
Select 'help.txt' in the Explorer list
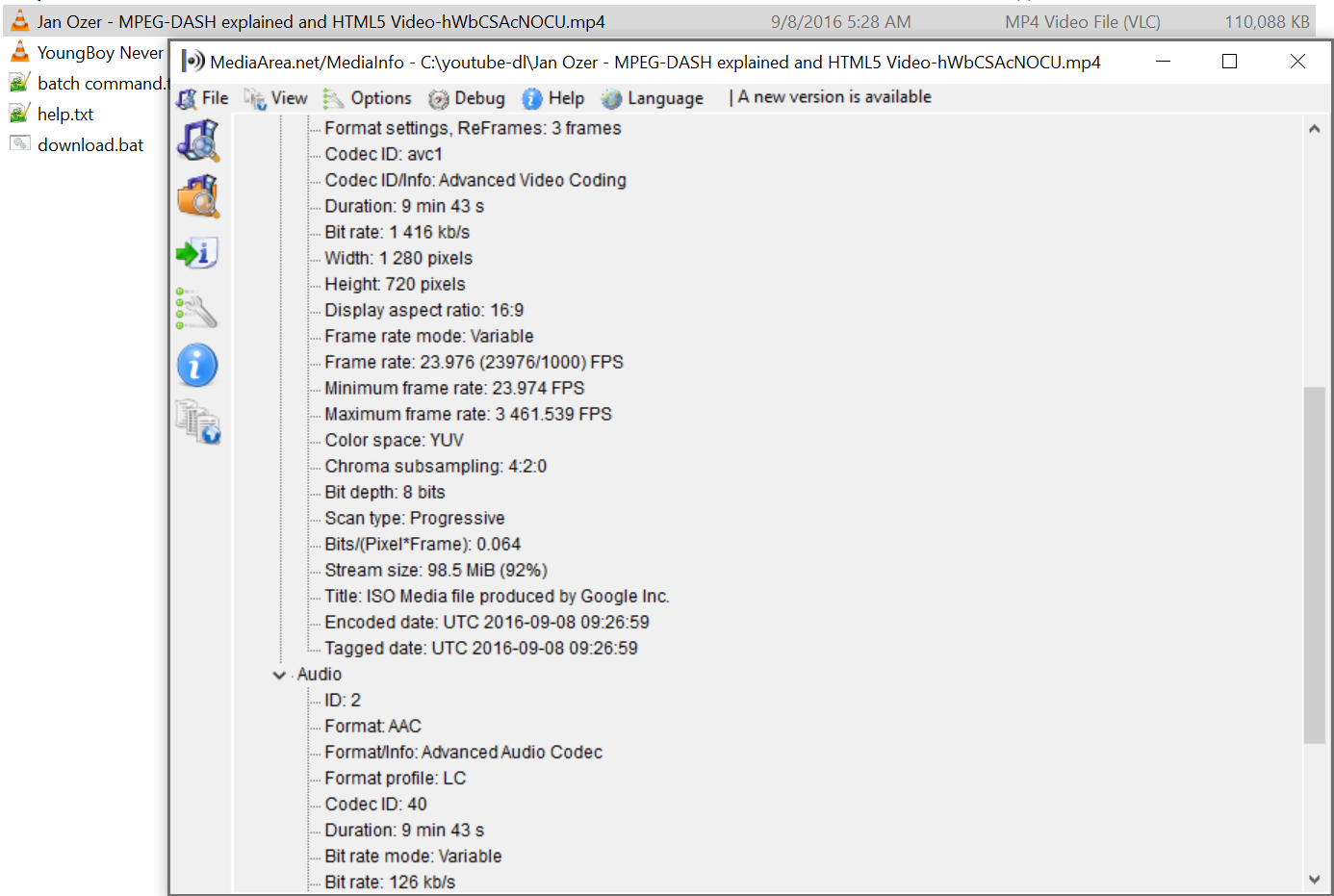(x=65, y=114)
